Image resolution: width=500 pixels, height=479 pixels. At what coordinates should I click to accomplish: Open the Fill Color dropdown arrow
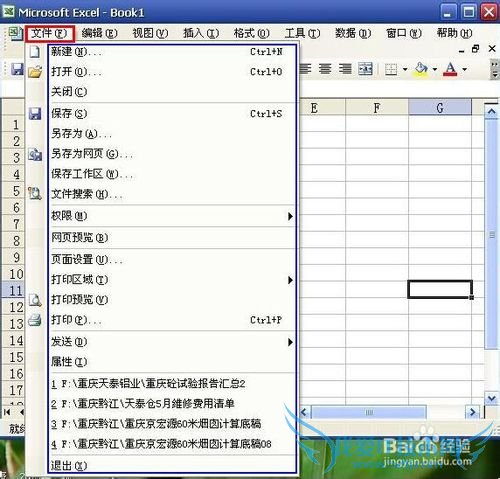pyautogui.click(x=435, y=69)
